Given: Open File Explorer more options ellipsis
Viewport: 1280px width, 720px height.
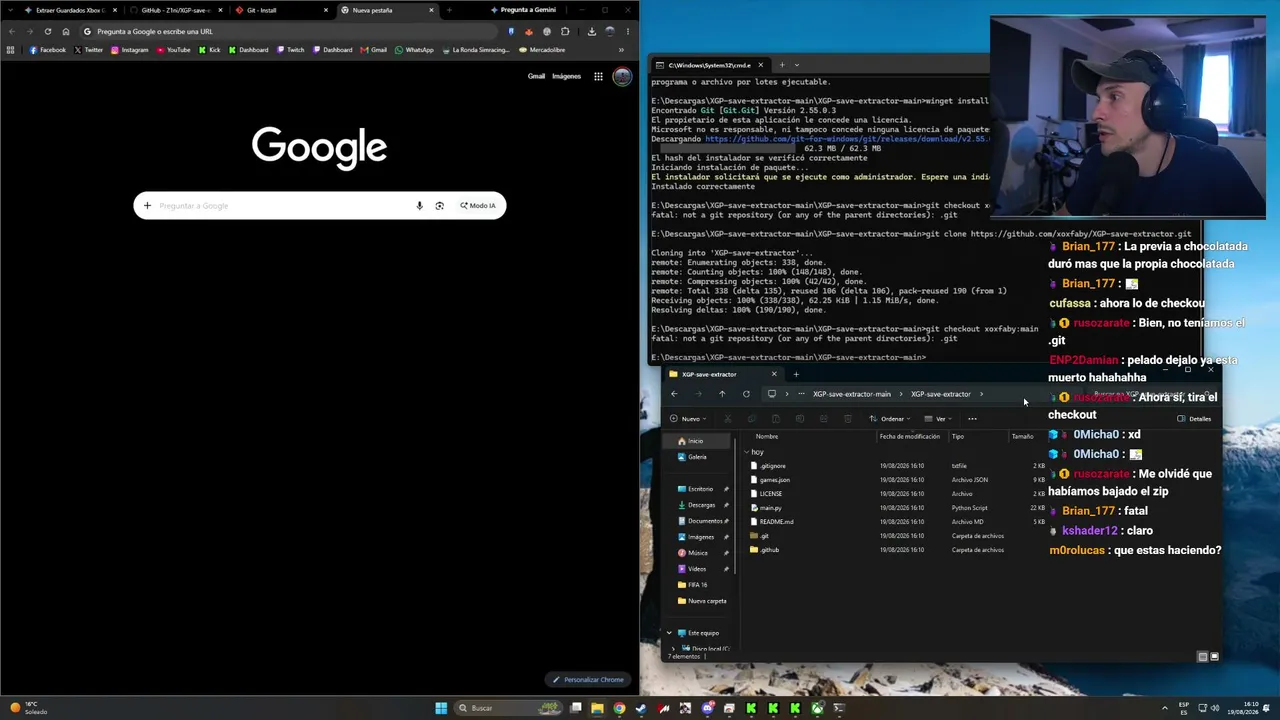Looking at the screenshot, I should point(972,419).
